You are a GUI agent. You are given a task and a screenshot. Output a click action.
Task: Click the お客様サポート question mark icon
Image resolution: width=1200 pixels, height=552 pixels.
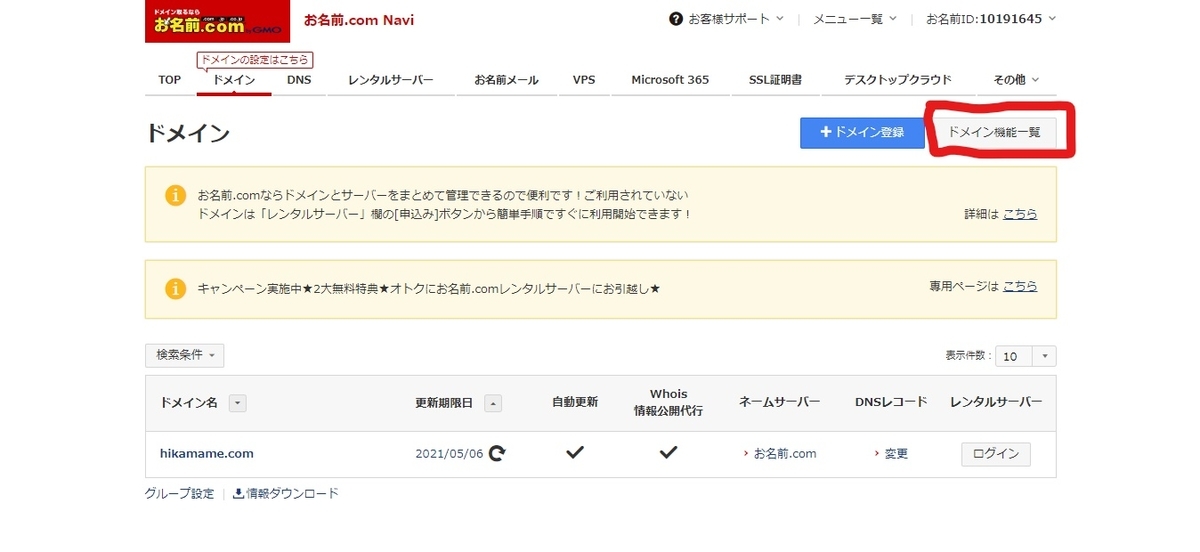pos(675,19)
